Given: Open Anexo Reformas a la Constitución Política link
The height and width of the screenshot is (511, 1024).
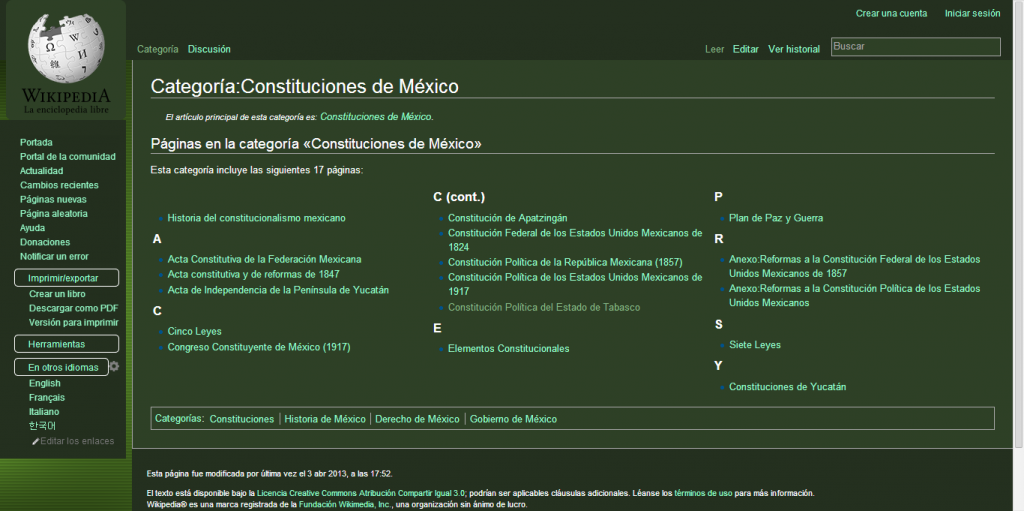Looking at the screenshot, I should point(855,296).
